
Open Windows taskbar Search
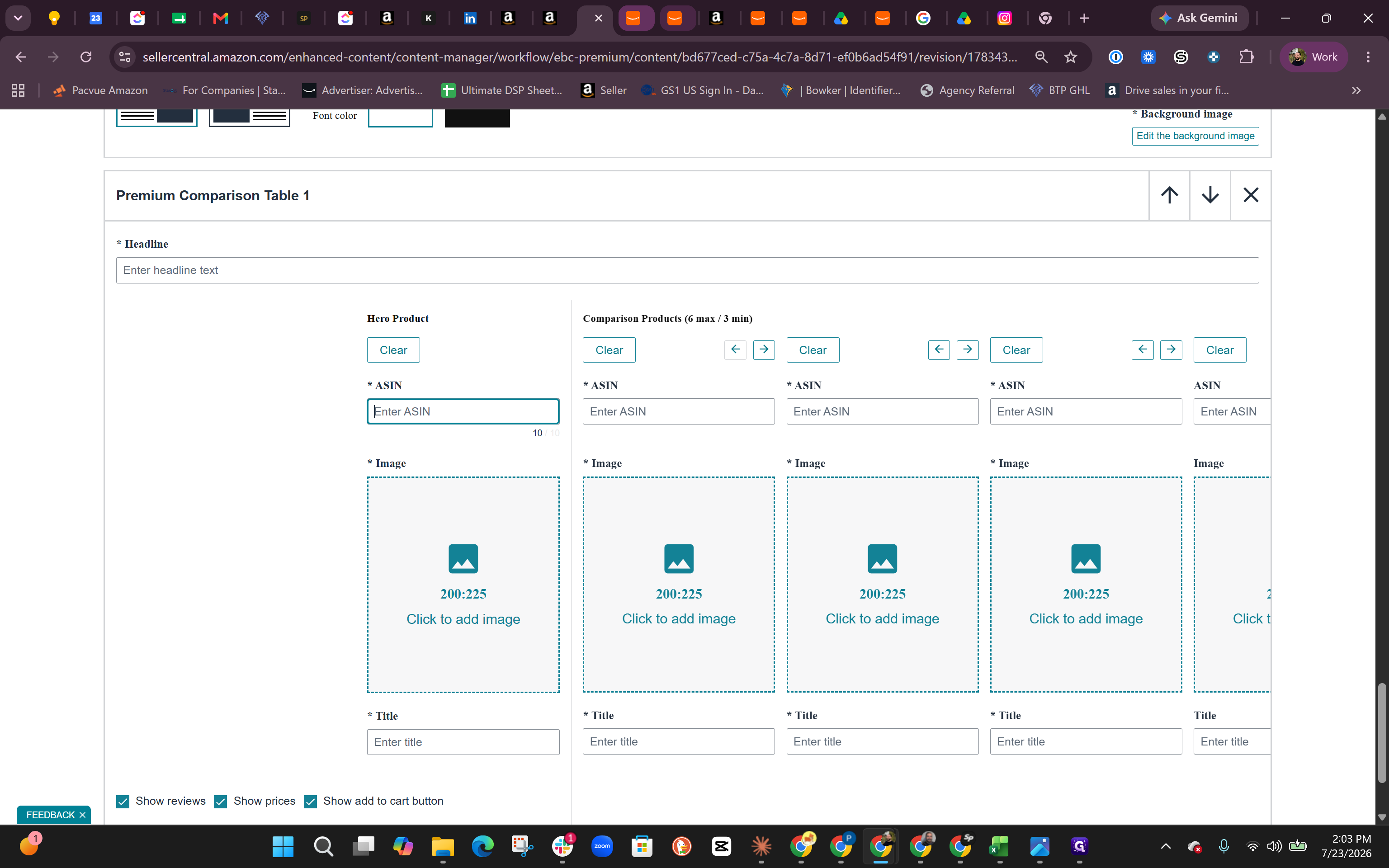pos(323,846)
